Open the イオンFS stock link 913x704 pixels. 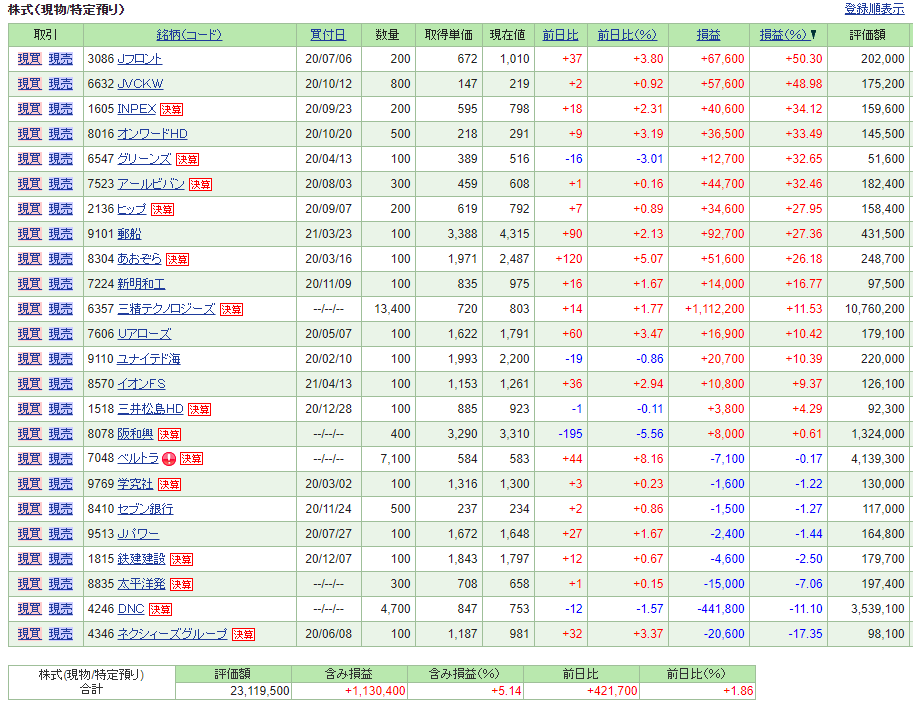tap(141, 384)
